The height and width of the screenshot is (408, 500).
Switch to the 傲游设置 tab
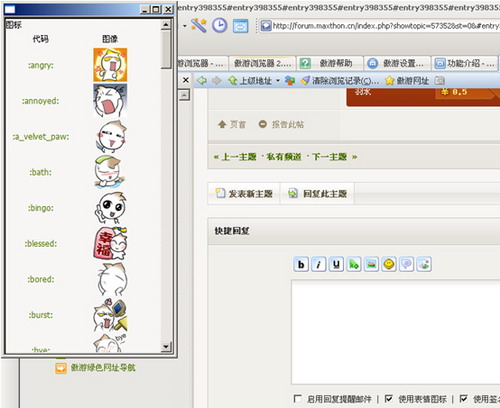(x=397, y=63)
